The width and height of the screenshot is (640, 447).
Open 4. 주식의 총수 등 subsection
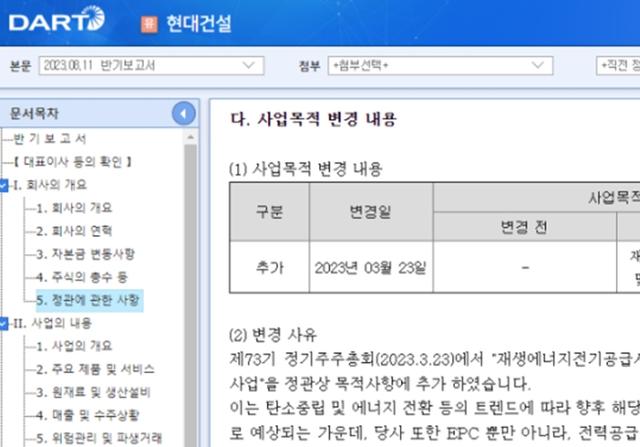click(82, 277)
